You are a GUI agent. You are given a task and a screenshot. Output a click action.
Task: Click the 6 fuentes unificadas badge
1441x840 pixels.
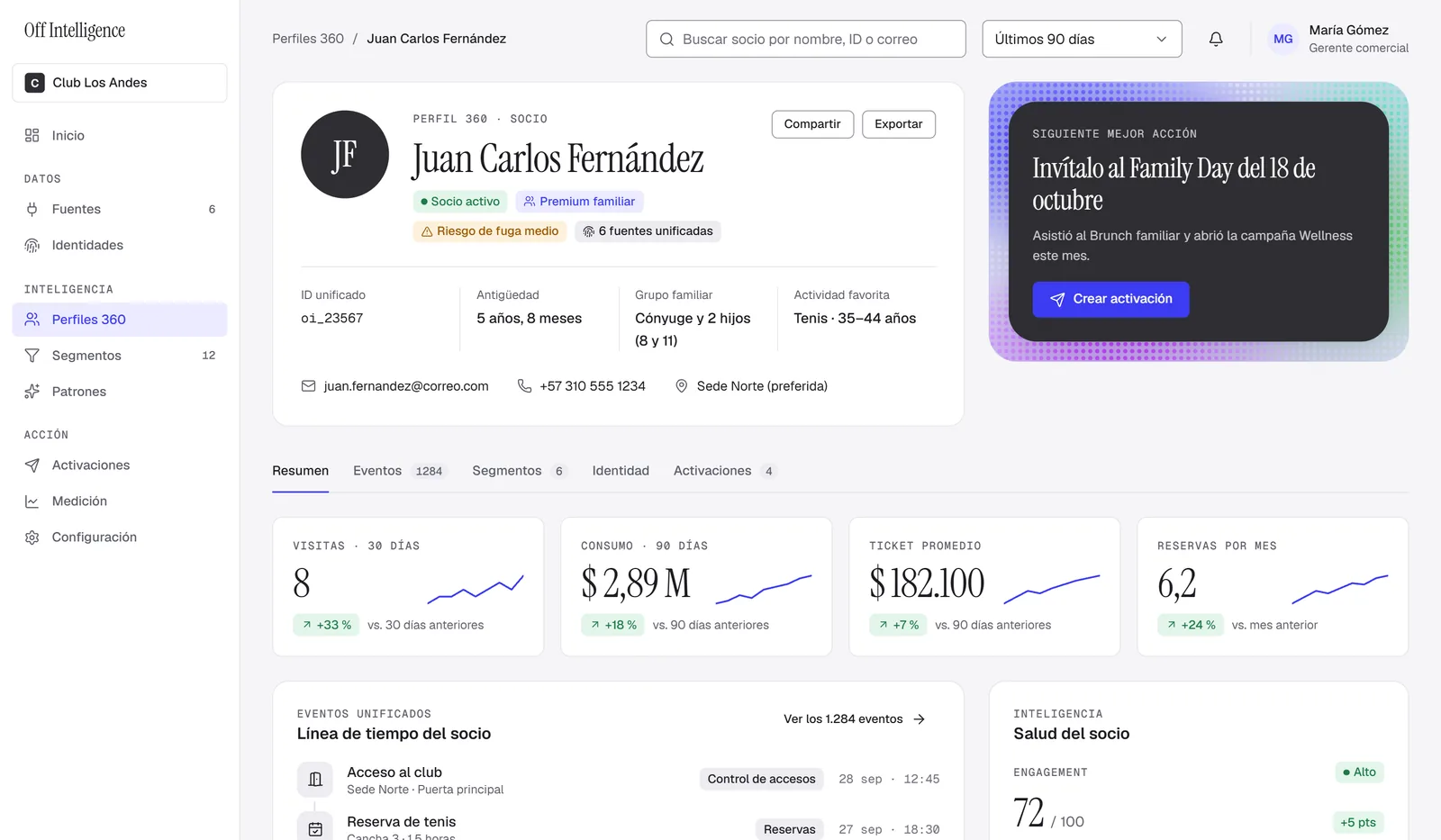[648, 231]
